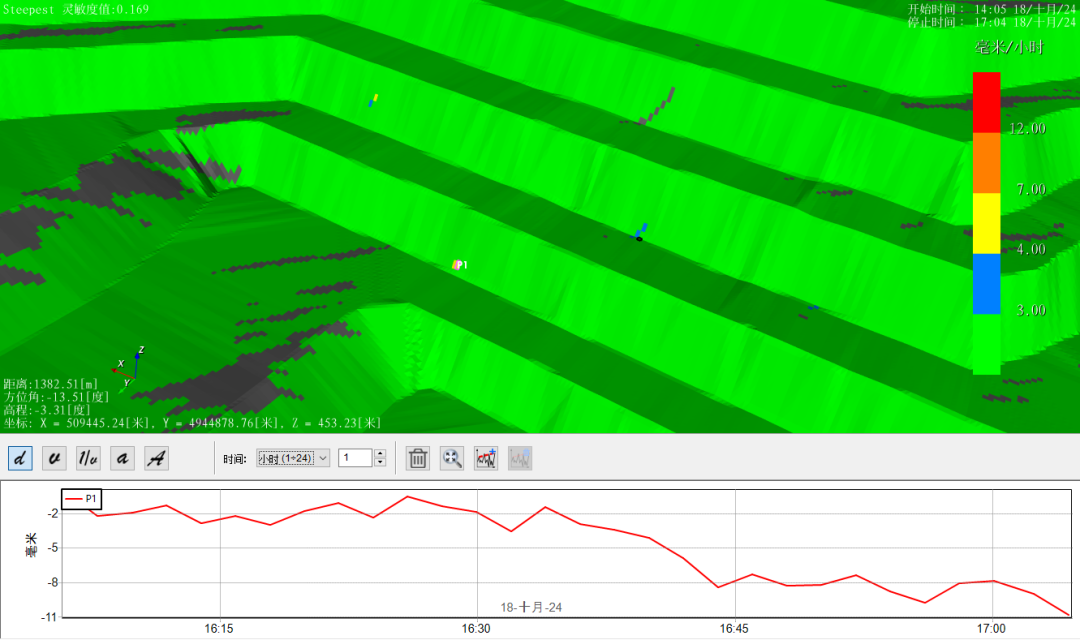The image size is (1080, 640).
Task: Select the lowercase 'a' acceleration button
Action: coord(122,458)
